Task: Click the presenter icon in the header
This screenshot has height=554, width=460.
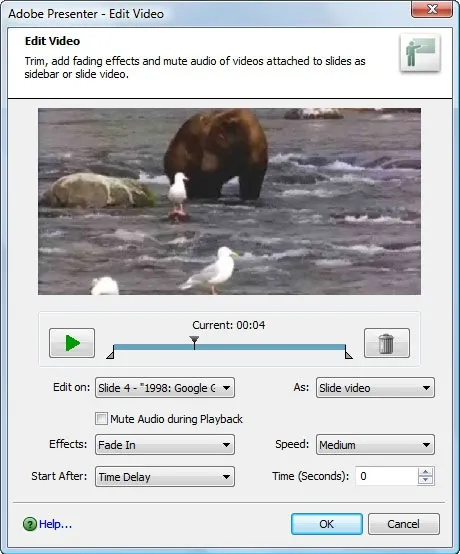Action: click(420, 53)
